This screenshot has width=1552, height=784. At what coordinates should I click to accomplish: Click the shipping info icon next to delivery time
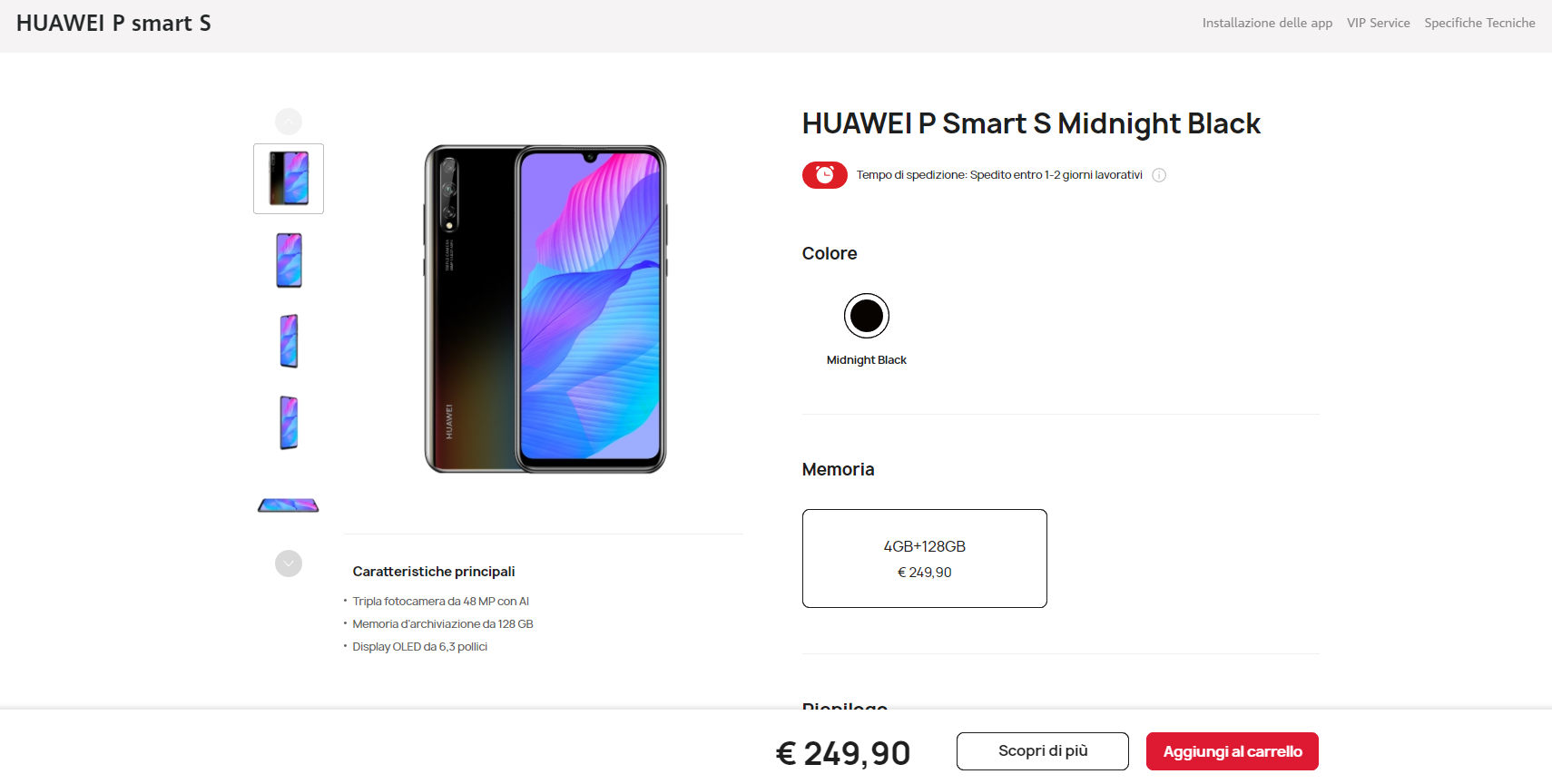(x=1159, y=175)
